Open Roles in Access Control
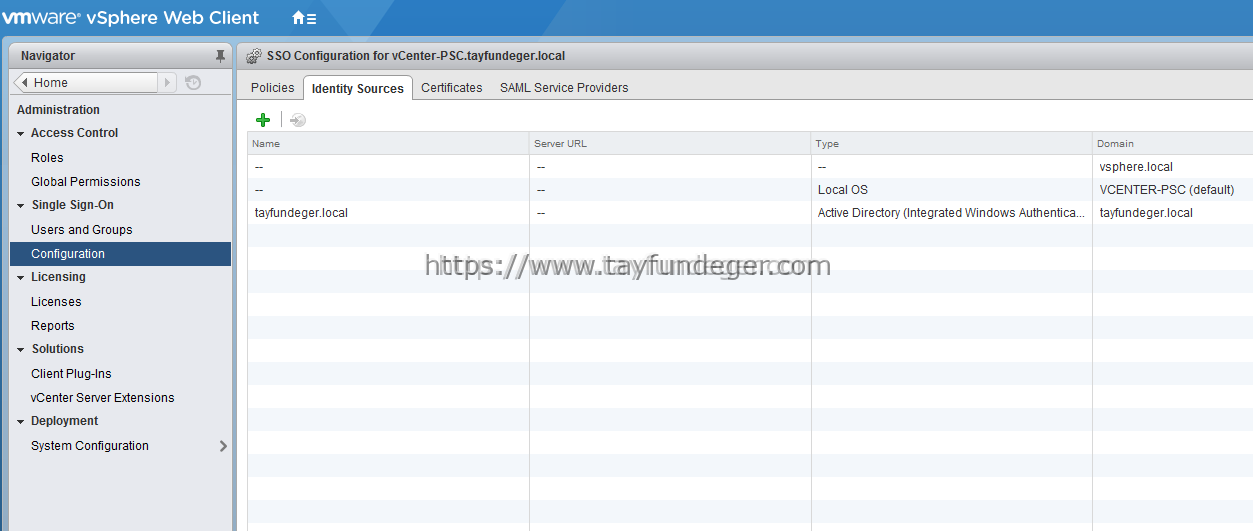Viewport: 1253px width, 531px height. 47,158
